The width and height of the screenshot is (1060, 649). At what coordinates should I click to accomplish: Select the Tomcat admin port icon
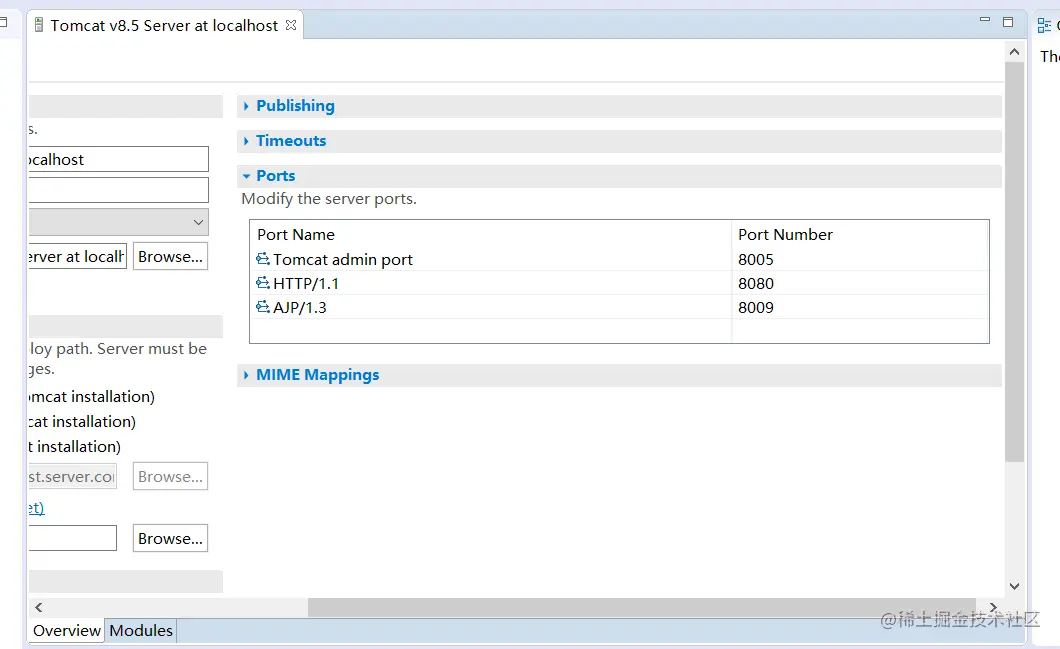(263, 259)
